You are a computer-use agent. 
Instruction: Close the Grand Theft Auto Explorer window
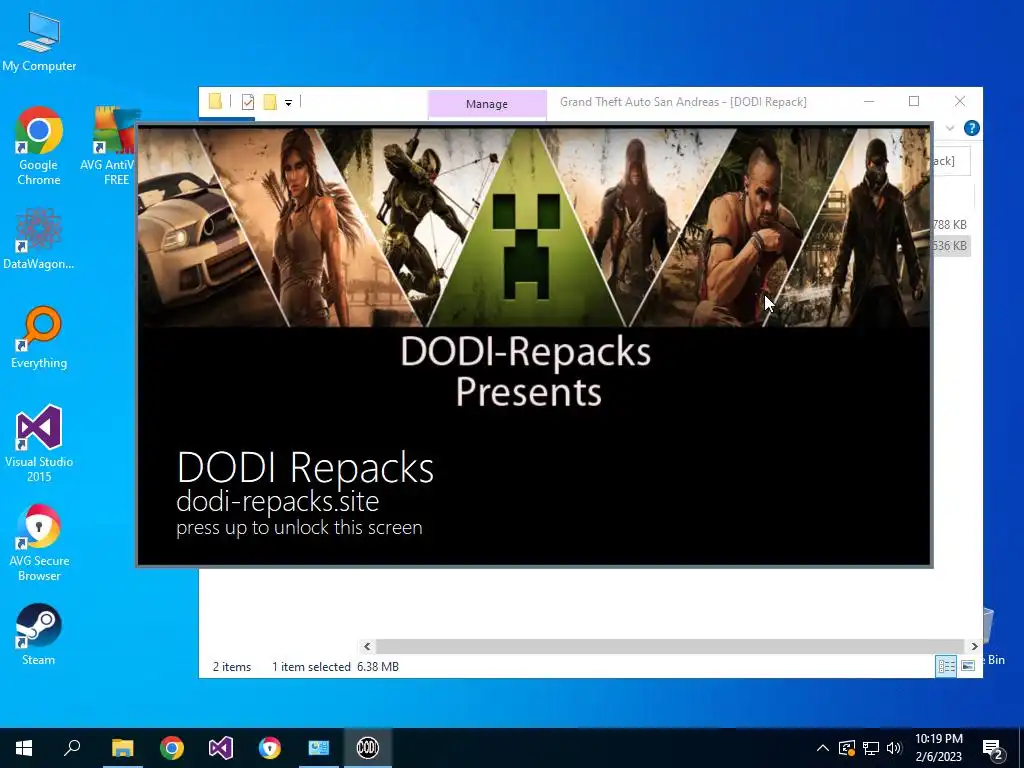[959, 101]
